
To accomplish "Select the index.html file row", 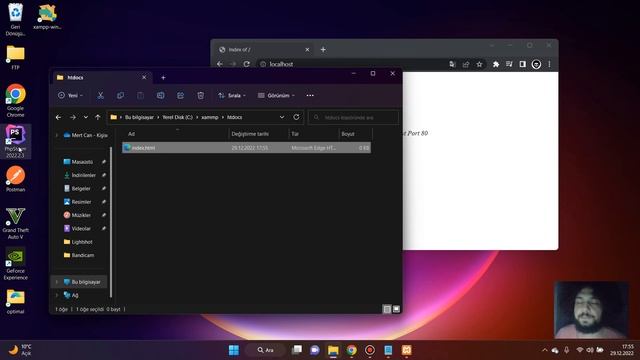I will (247, 148).
